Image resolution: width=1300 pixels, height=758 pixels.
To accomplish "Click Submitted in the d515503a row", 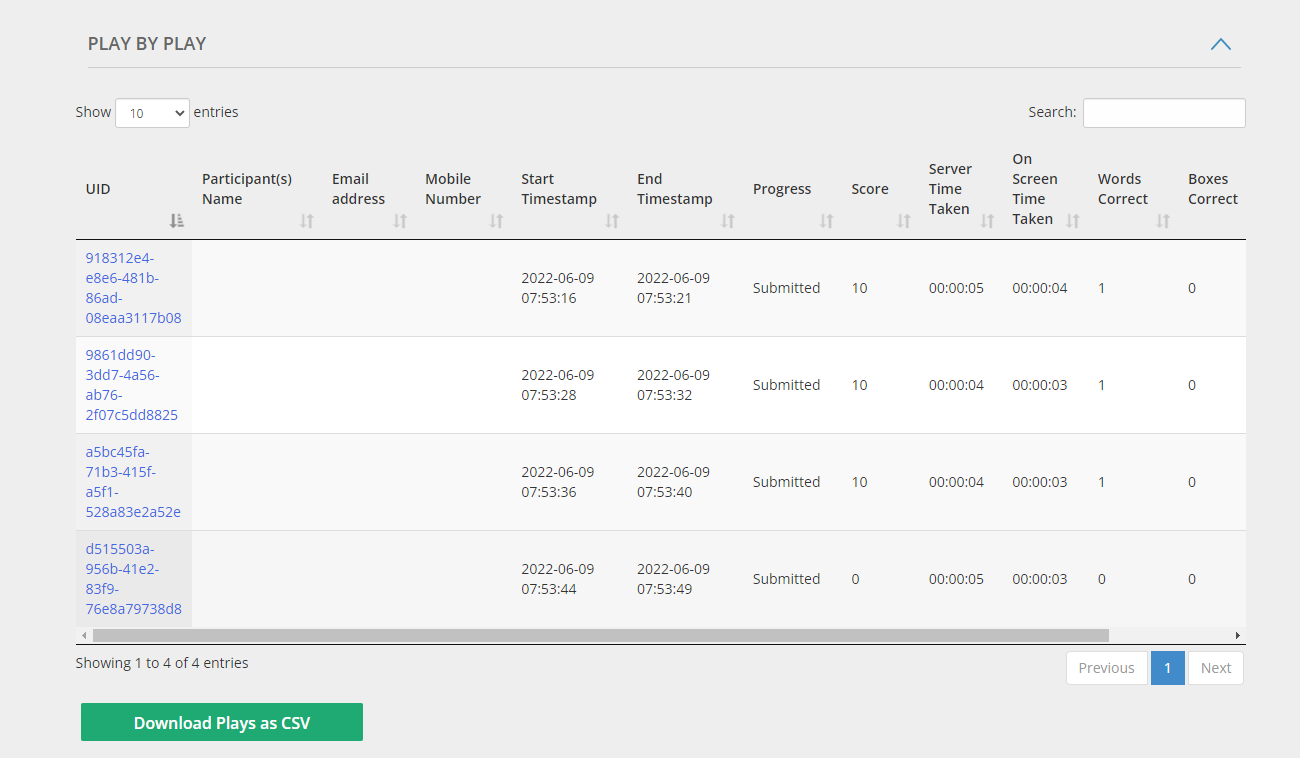I will [786, 579].
